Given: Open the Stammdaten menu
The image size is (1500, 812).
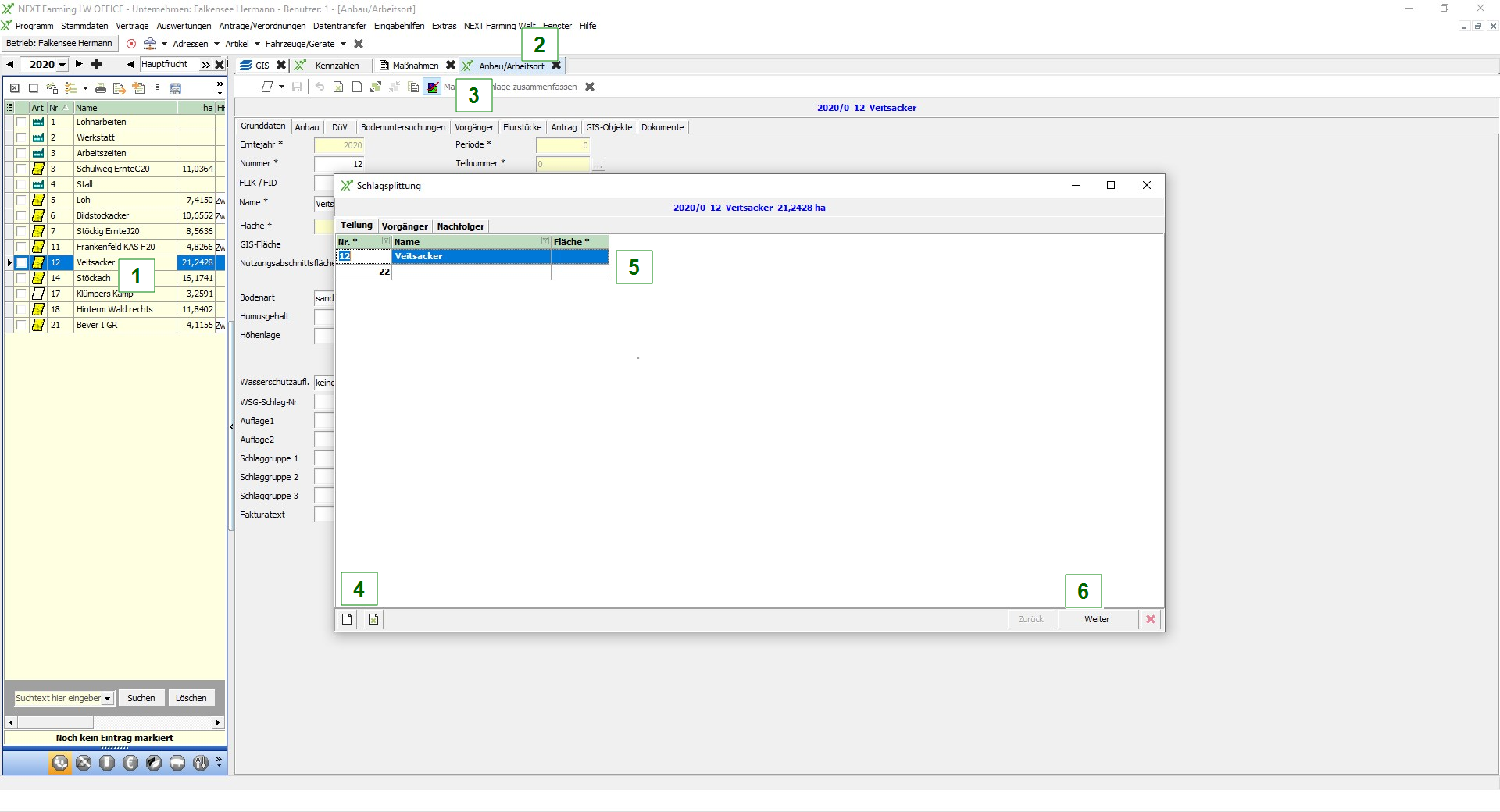Looking at the screenshot, I should (x=84, y=26).
